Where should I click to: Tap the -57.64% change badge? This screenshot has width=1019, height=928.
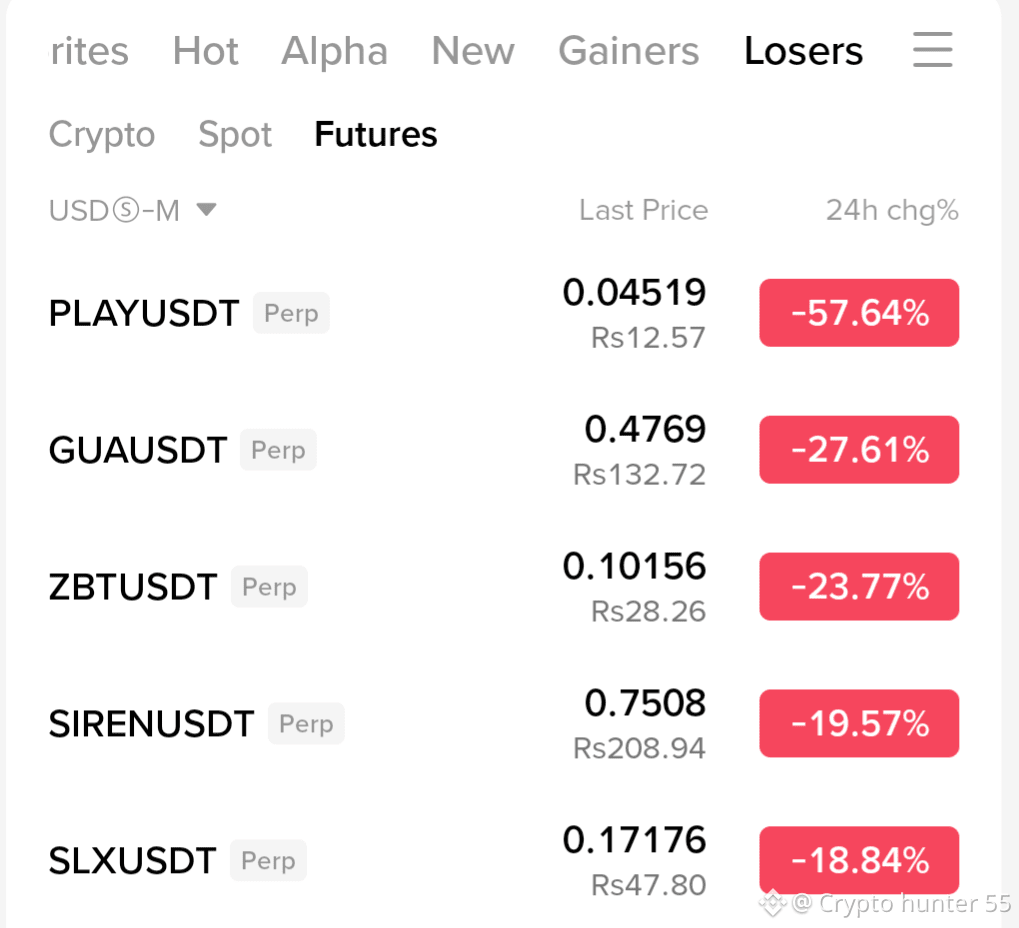pyautogui.click(x=859, y=313)
